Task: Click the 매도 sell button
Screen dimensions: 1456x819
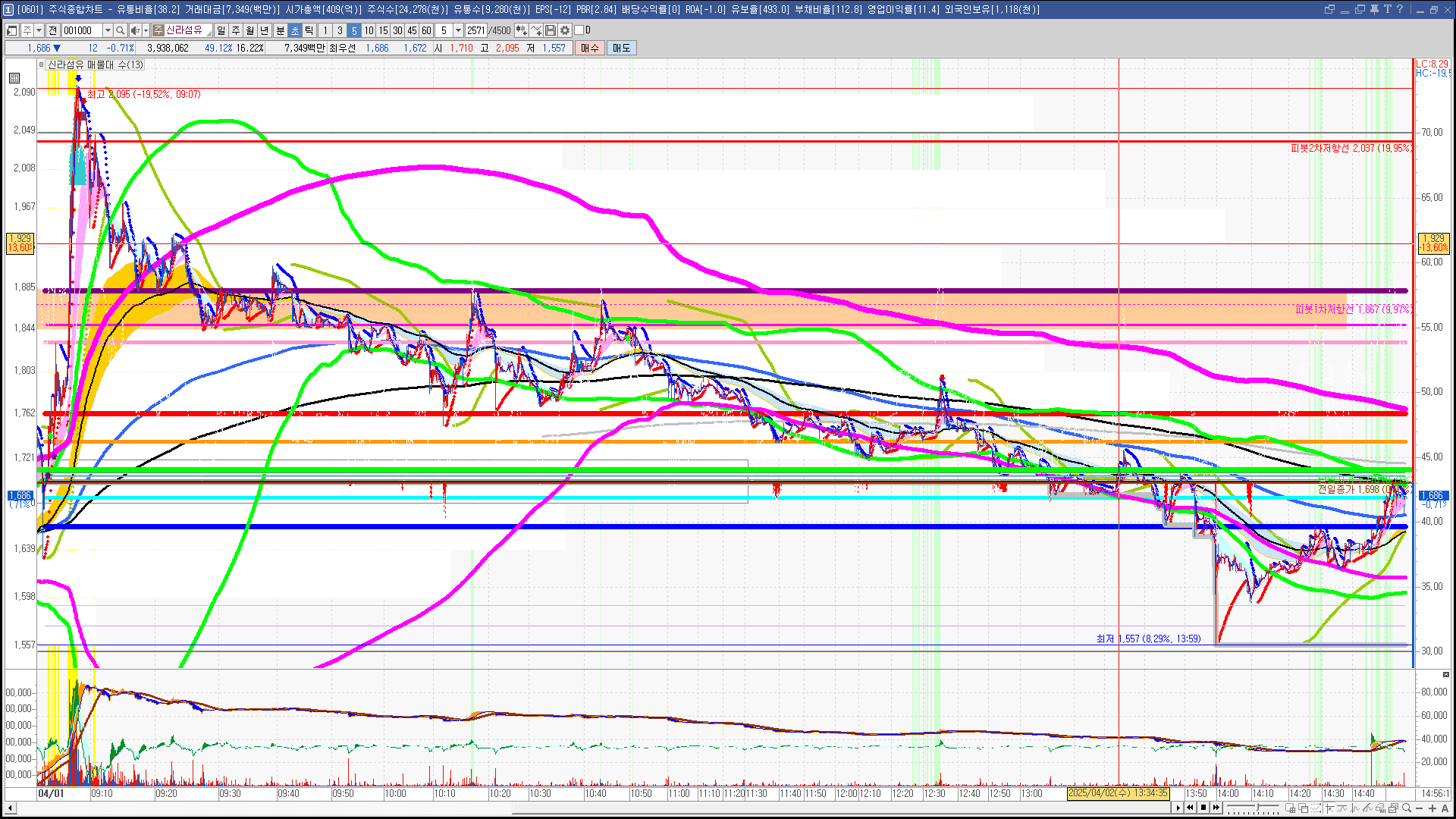Action: pyautogui.click(x=621, y=48)
